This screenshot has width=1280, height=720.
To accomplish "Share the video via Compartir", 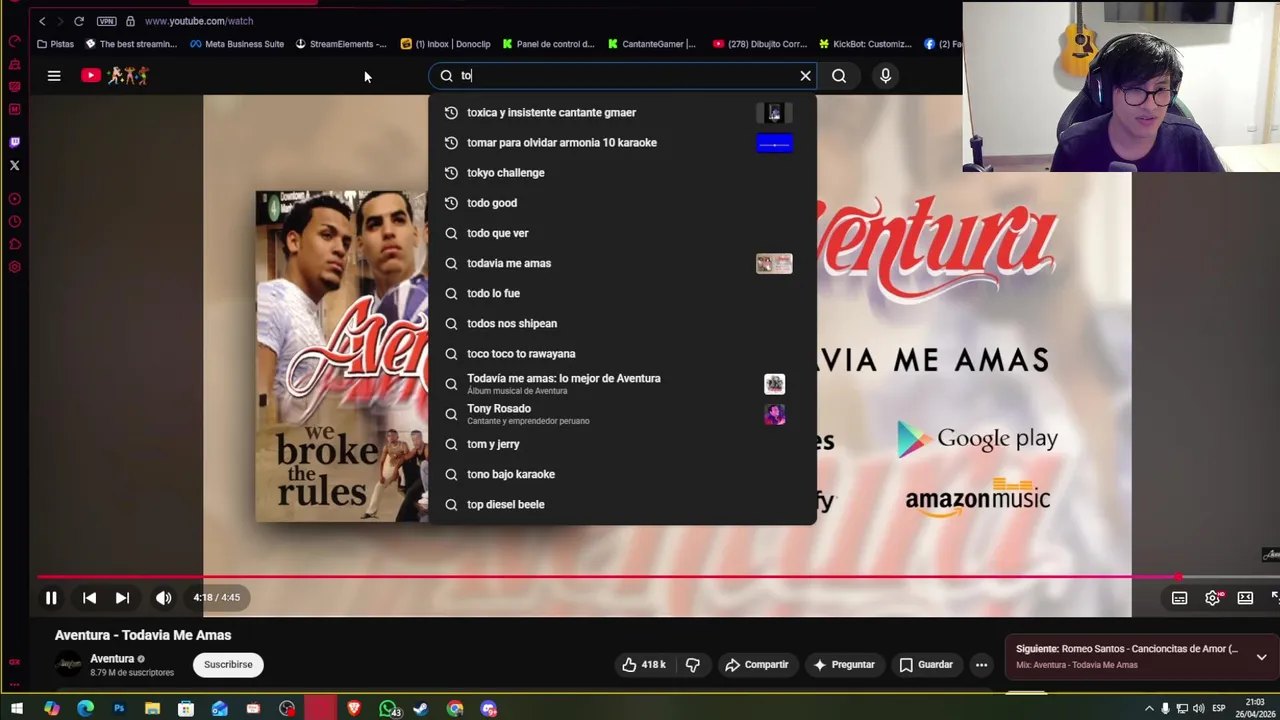I will tap(756, 665).
